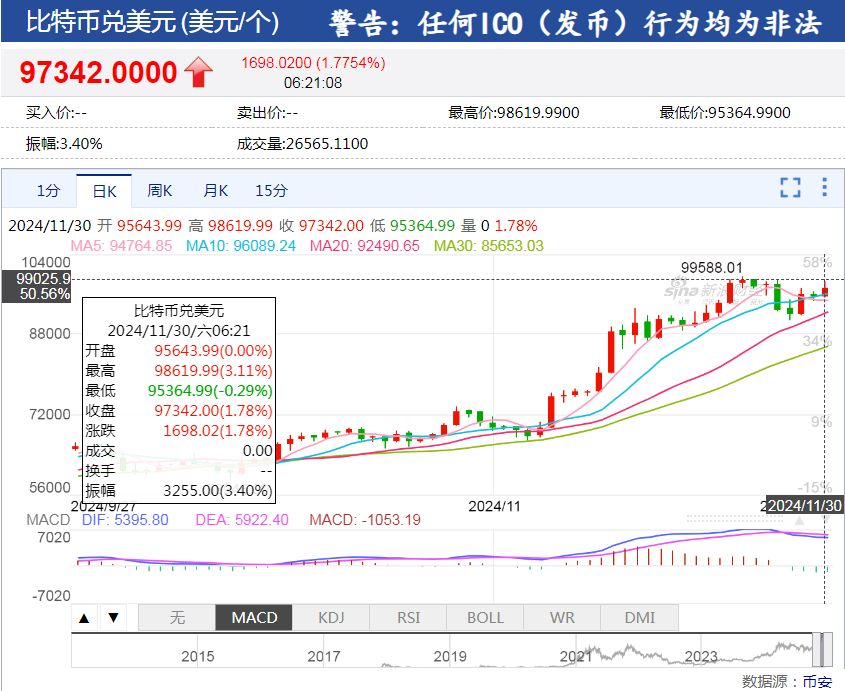845x691 pixels.
Task: Enable the KDJ indicator
Action: tap(331, 618)
